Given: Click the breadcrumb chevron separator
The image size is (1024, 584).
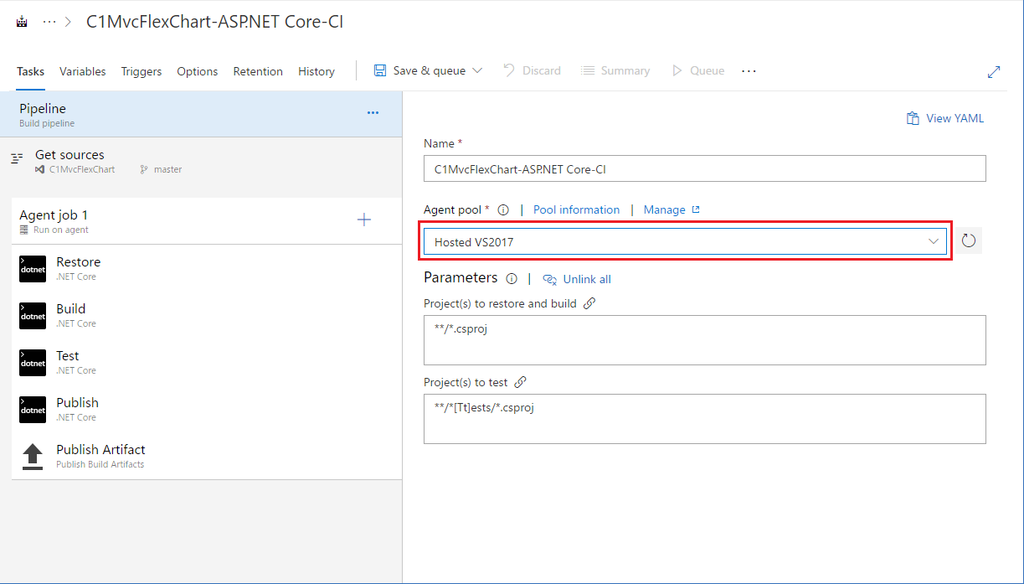Looking at the screenshot, I should tap(68, 22).
